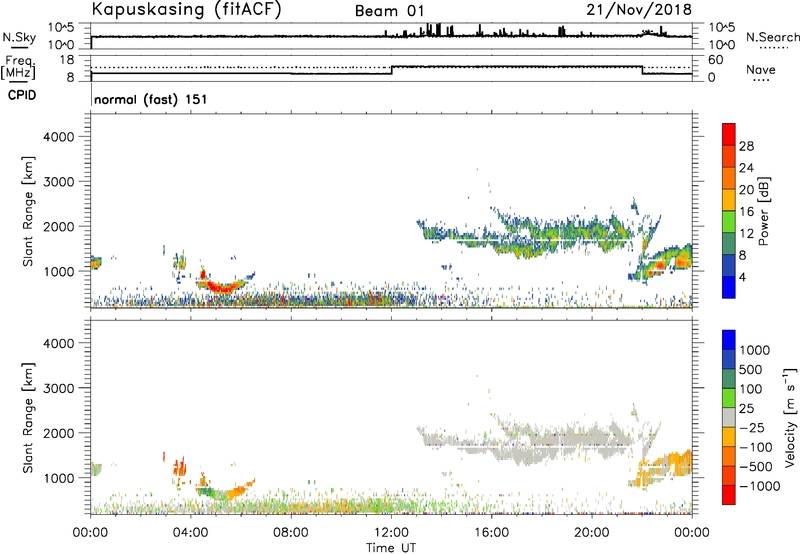
Task: Select the 'Freq. [MHz]' axis label
Action: 18,67
